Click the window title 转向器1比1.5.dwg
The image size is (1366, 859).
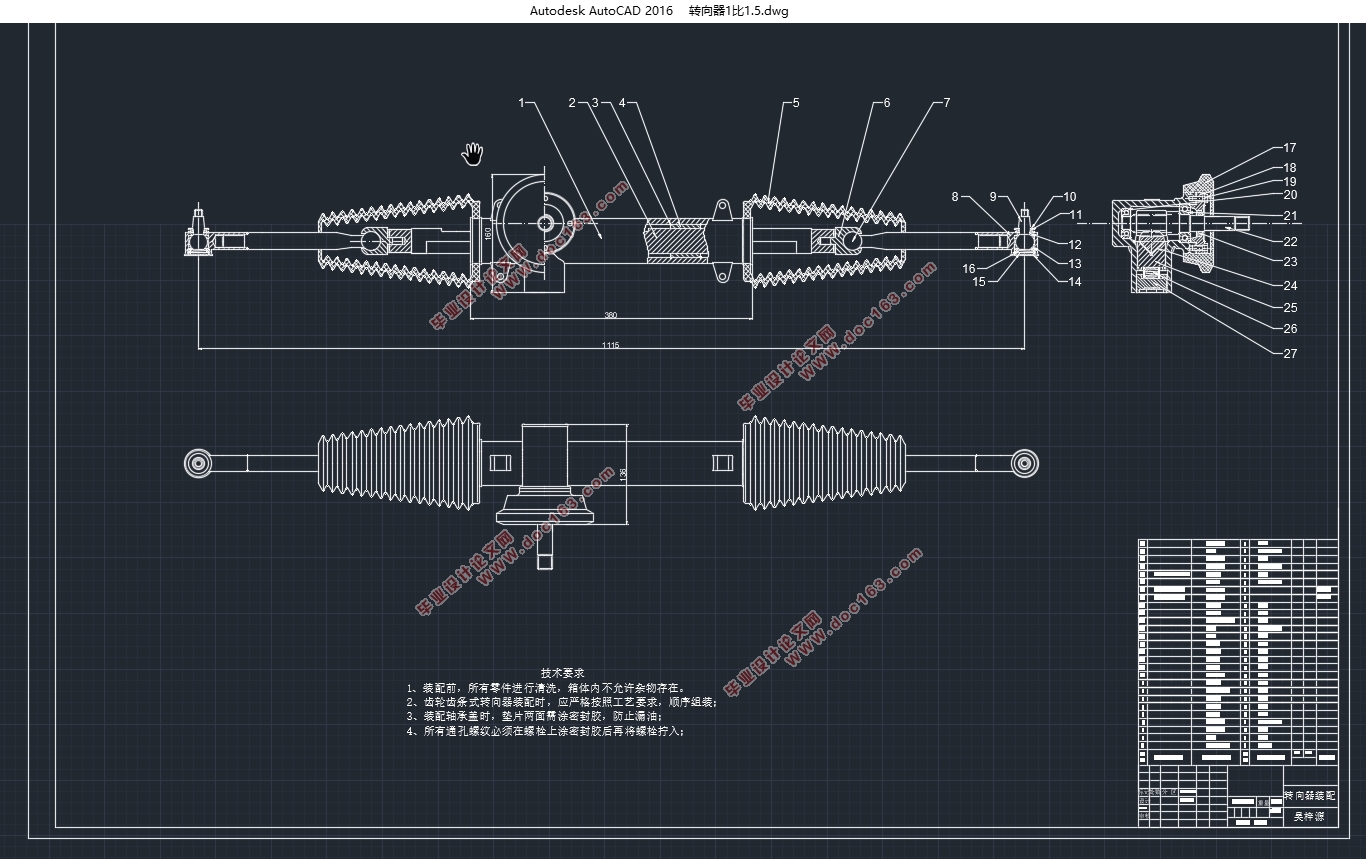738,11
